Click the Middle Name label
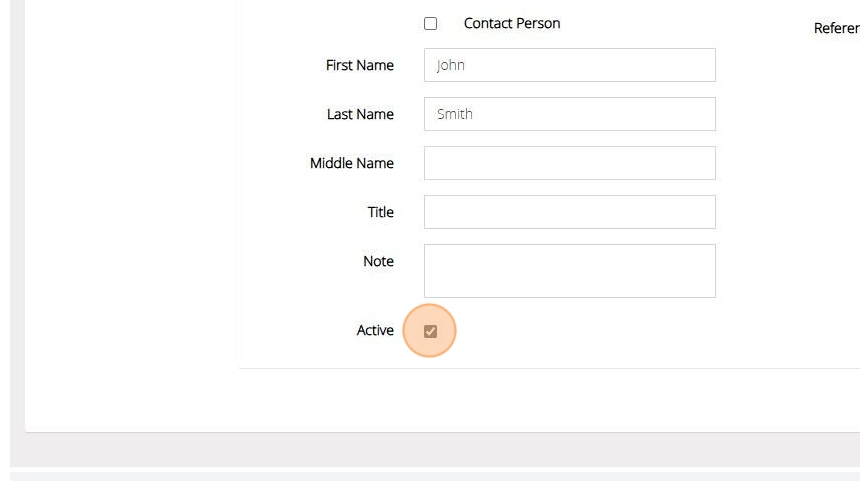860x481 pixels. click(x=351, y=163)
